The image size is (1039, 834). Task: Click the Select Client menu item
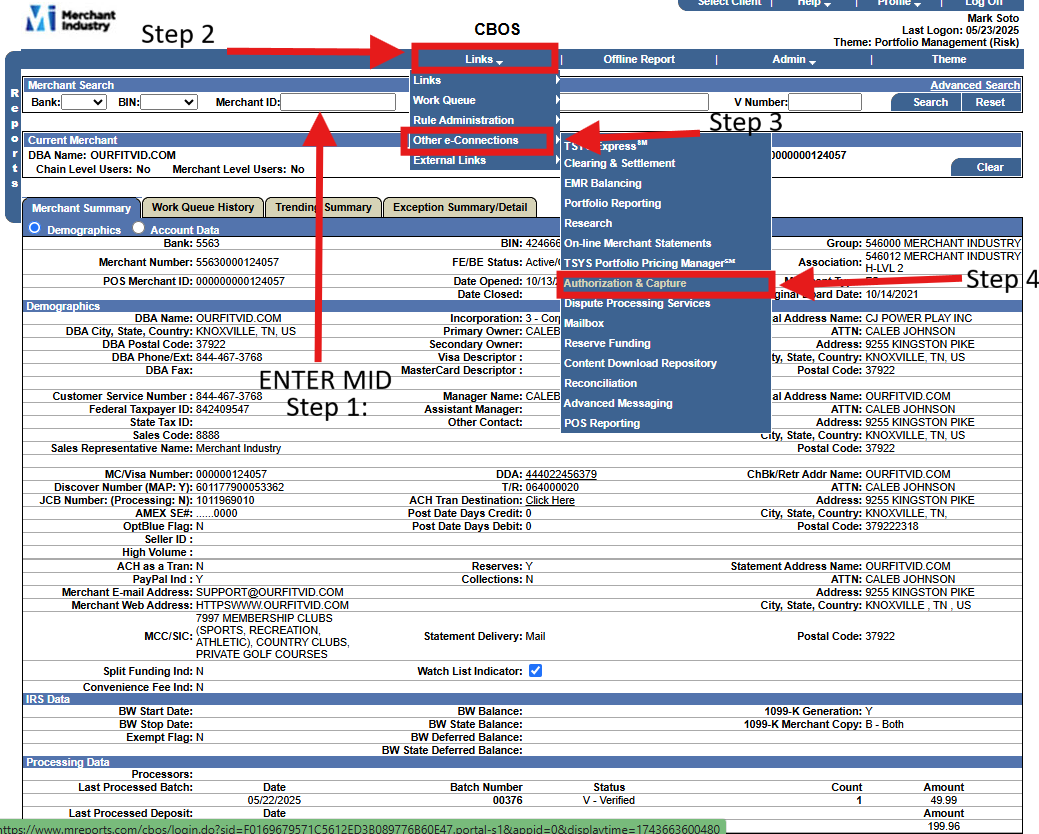point(729,3)
